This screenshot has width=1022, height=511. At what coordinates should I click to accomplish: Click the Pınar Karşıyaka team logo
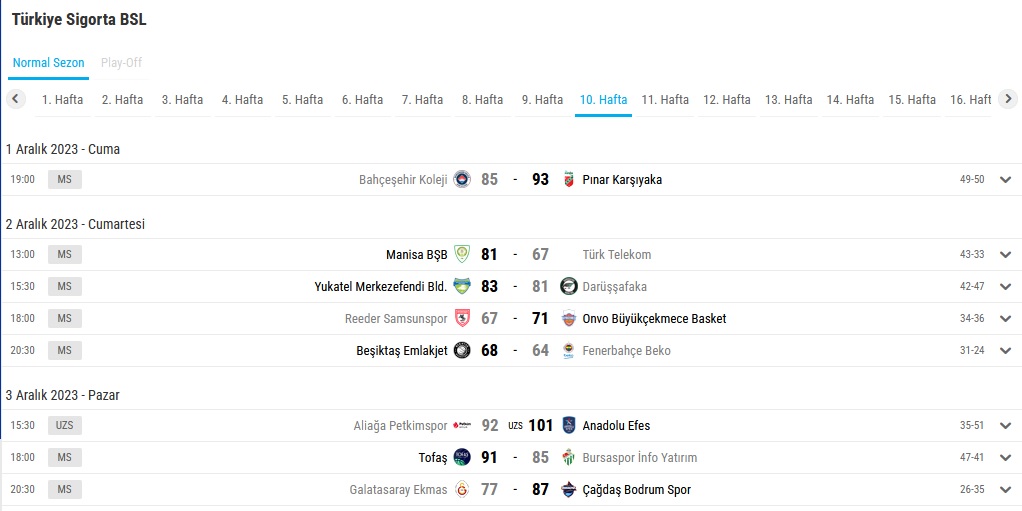(569, 179)
